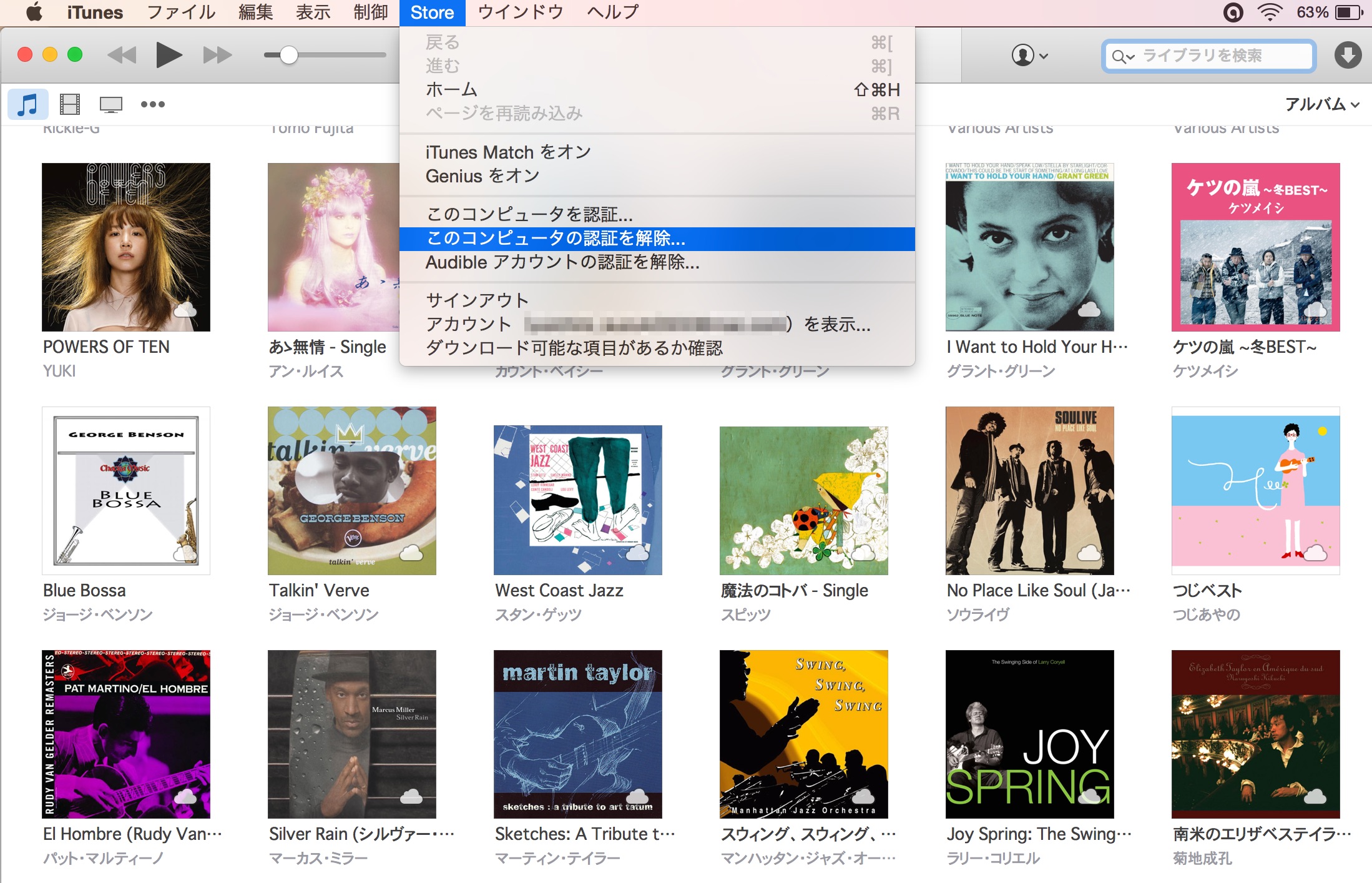This screenshot has width=1372, height=883.
Task: Click the Wi-Fi status icon
Action: click(1270, 12)
